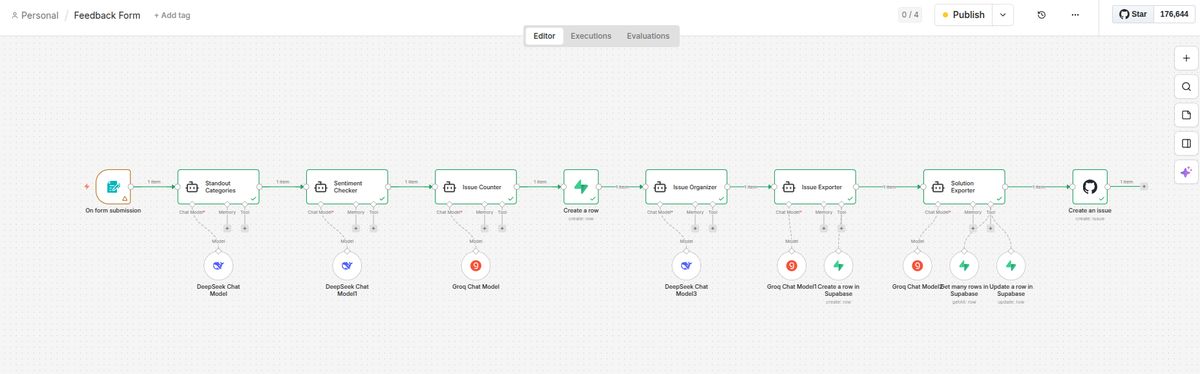Open the more options ellipsis menu
1200x374 pixels.
[x=1075, y=15]
